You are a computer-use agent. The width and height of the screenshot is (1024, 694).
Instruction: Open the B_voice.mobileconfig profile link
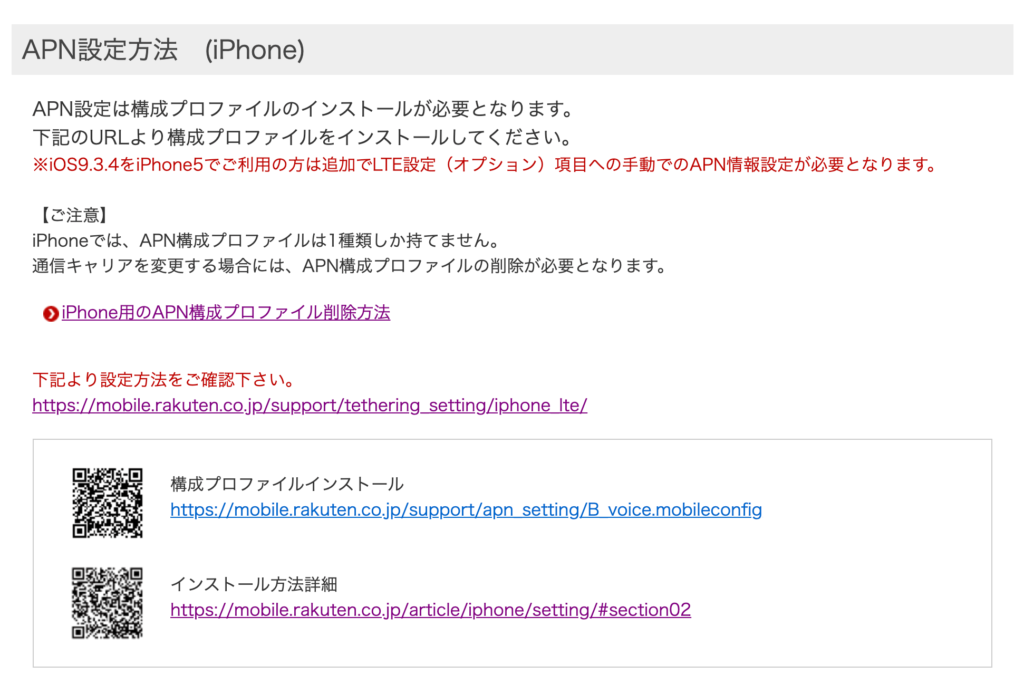click(466, 510)
